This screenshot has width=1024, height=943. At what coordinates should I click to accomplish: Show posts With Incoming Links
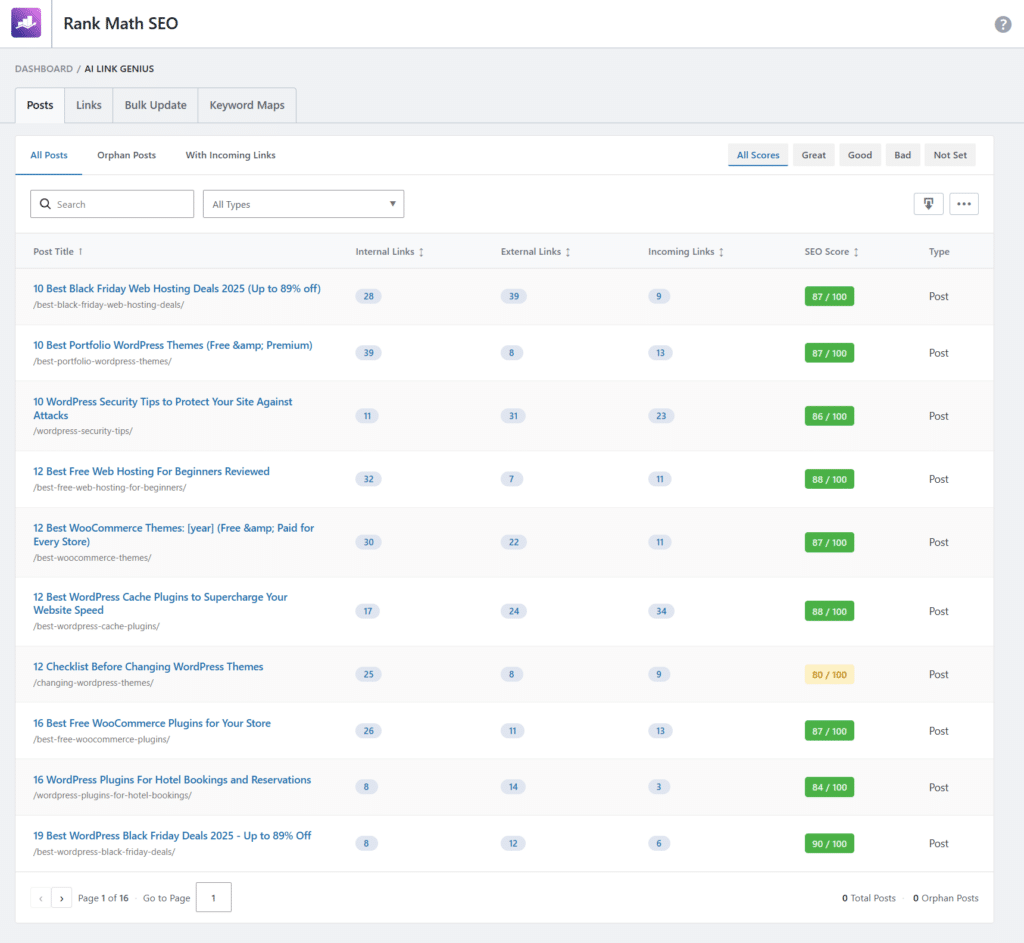231,155
